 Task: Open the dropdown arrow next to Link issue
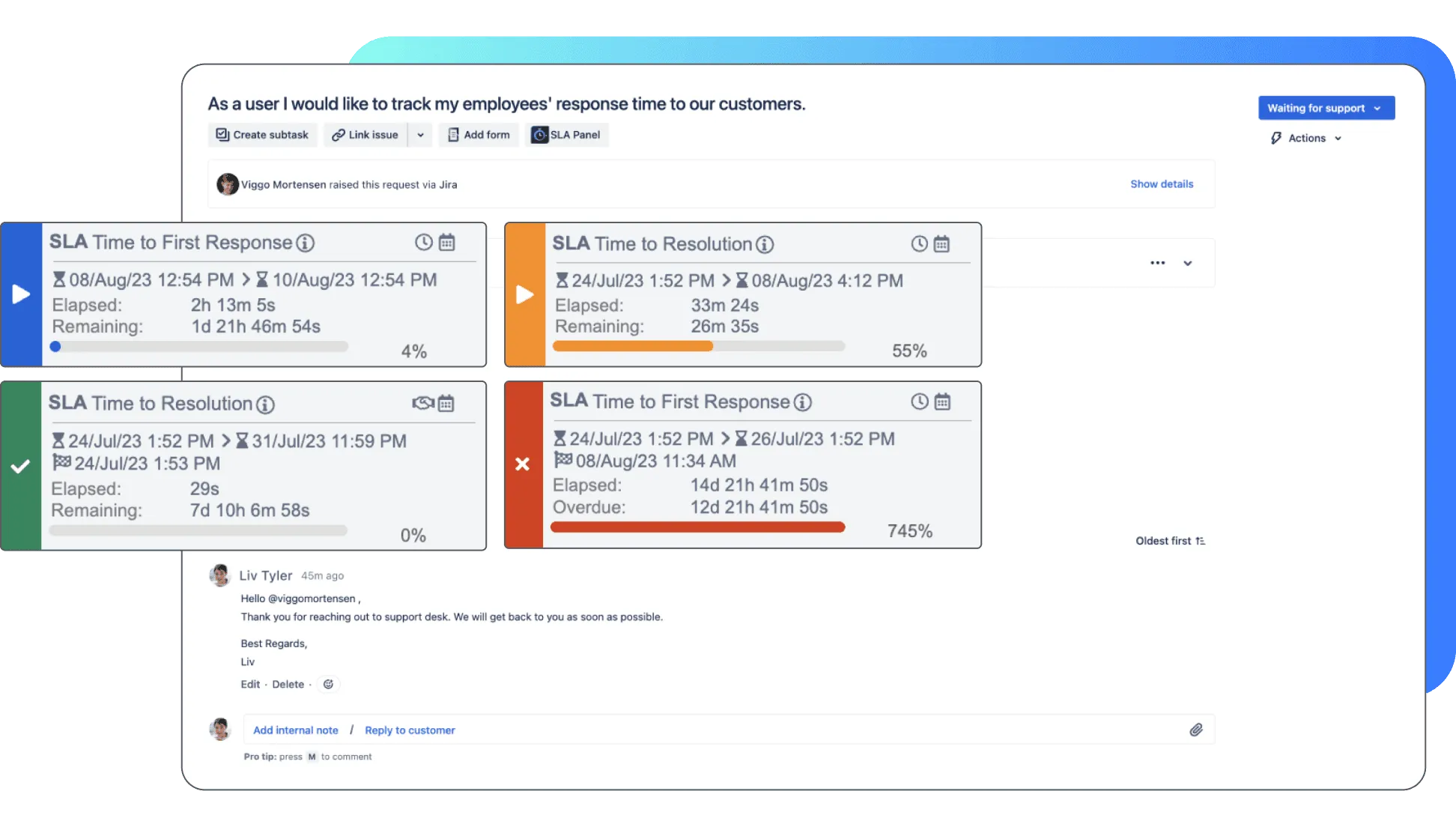420,135
